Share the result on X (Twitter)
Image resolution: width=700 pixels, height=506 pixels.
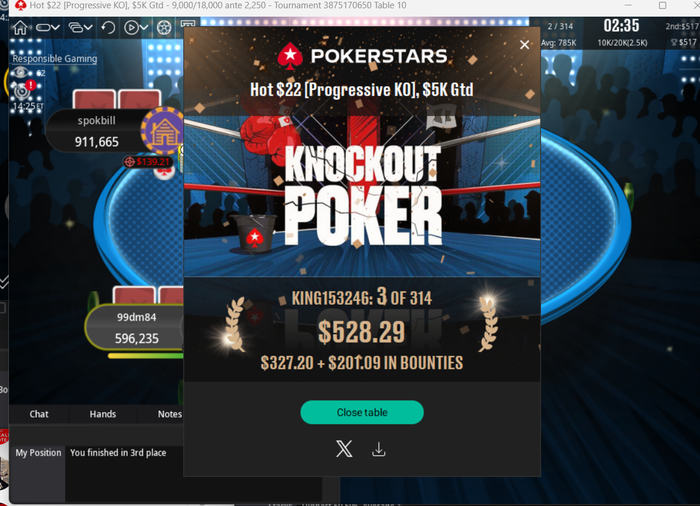pos(344,449)
